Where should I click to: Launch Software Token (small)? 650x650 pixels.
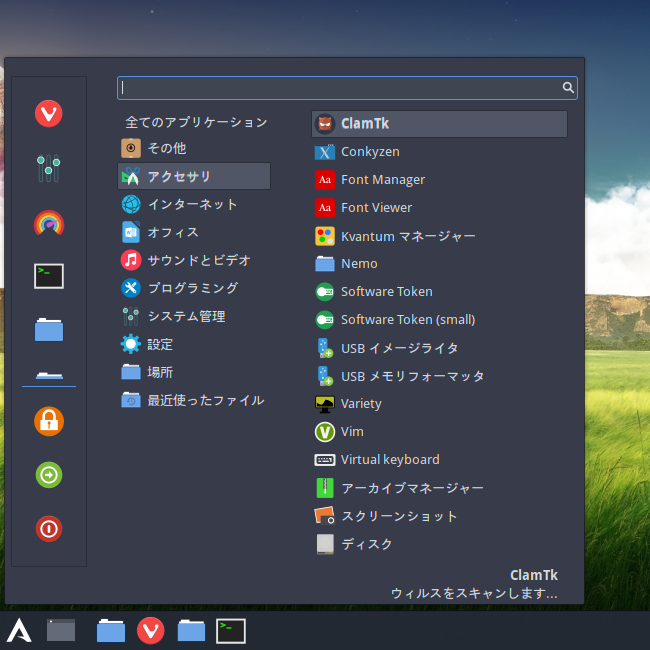coord(439,320)
